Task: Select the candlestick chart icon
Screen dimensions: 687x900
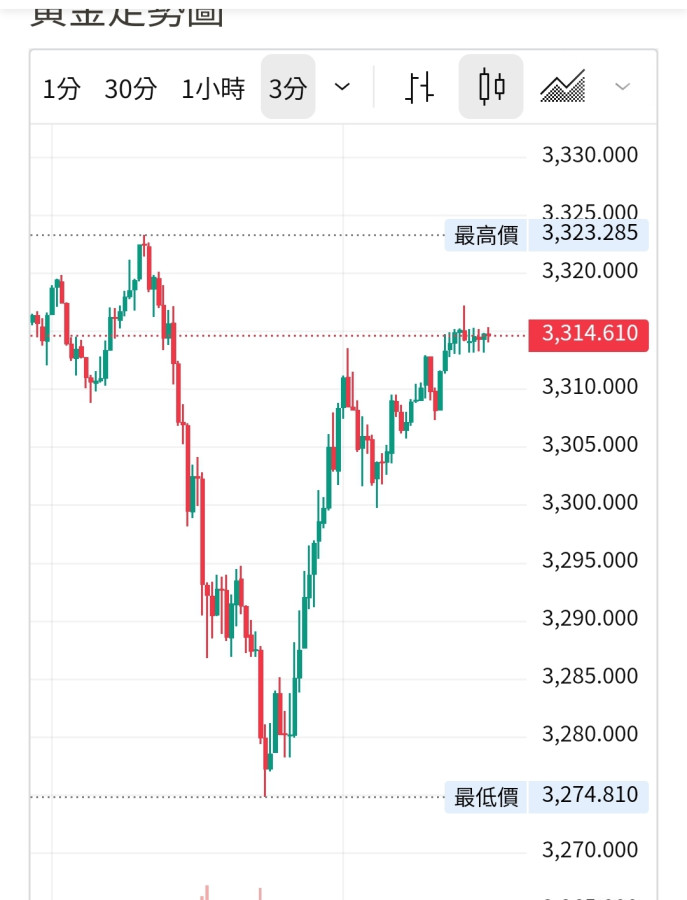Action: (x=491, y=88)
